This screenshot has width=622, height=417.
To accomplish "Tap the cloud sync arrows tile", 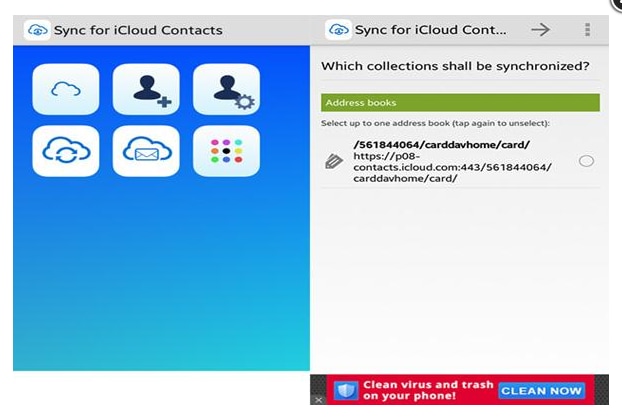I will 66,151.
